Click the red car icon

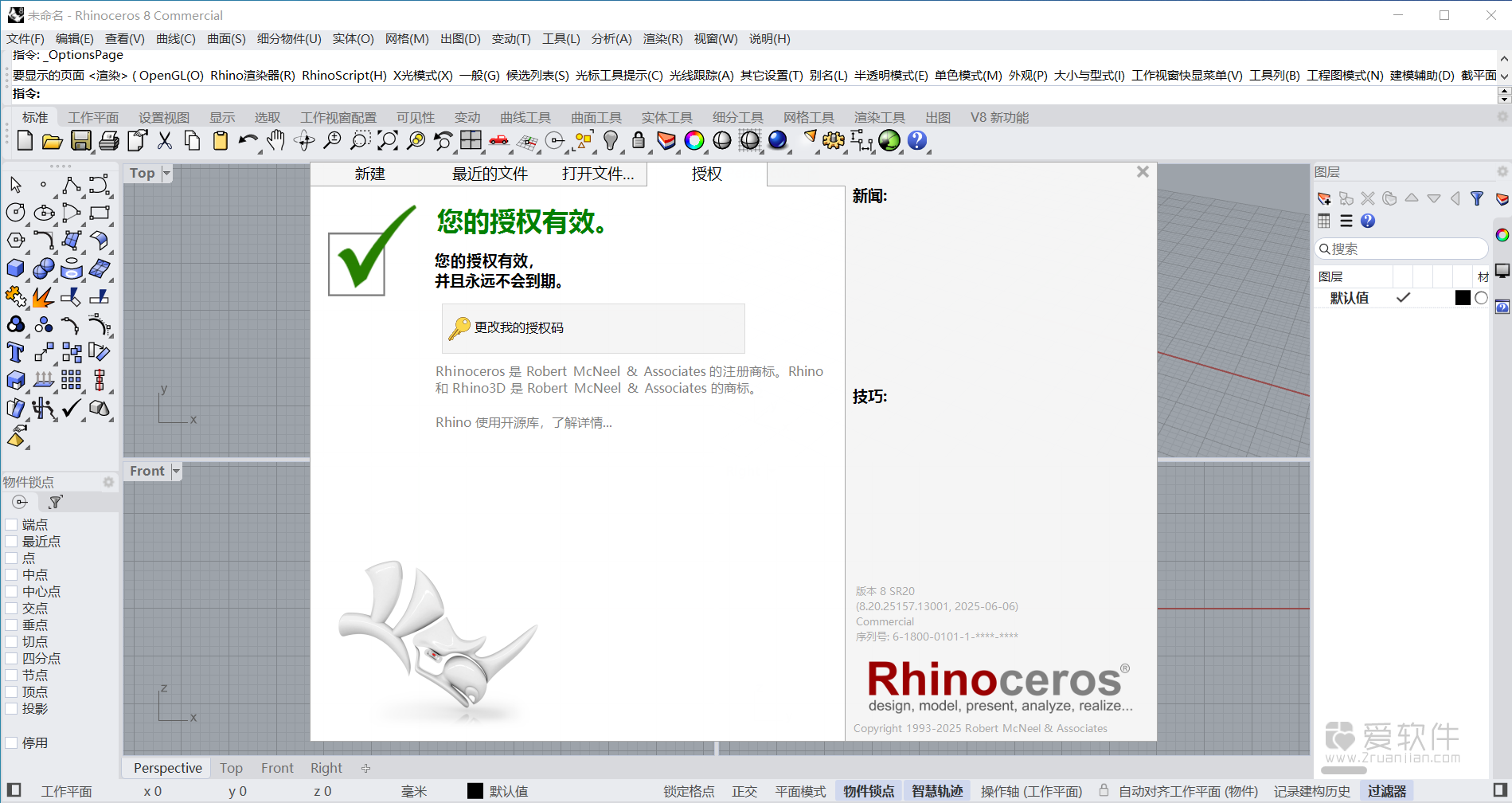(x=499, y=141)
